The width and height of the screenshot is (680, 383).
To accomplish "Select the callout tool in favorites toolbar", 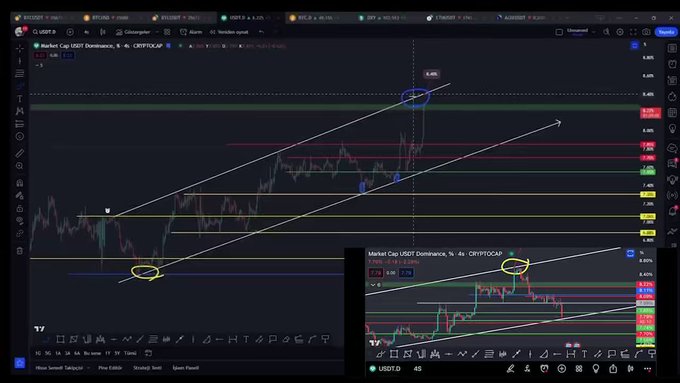I will pyautogui.click(x=272, y=339).
